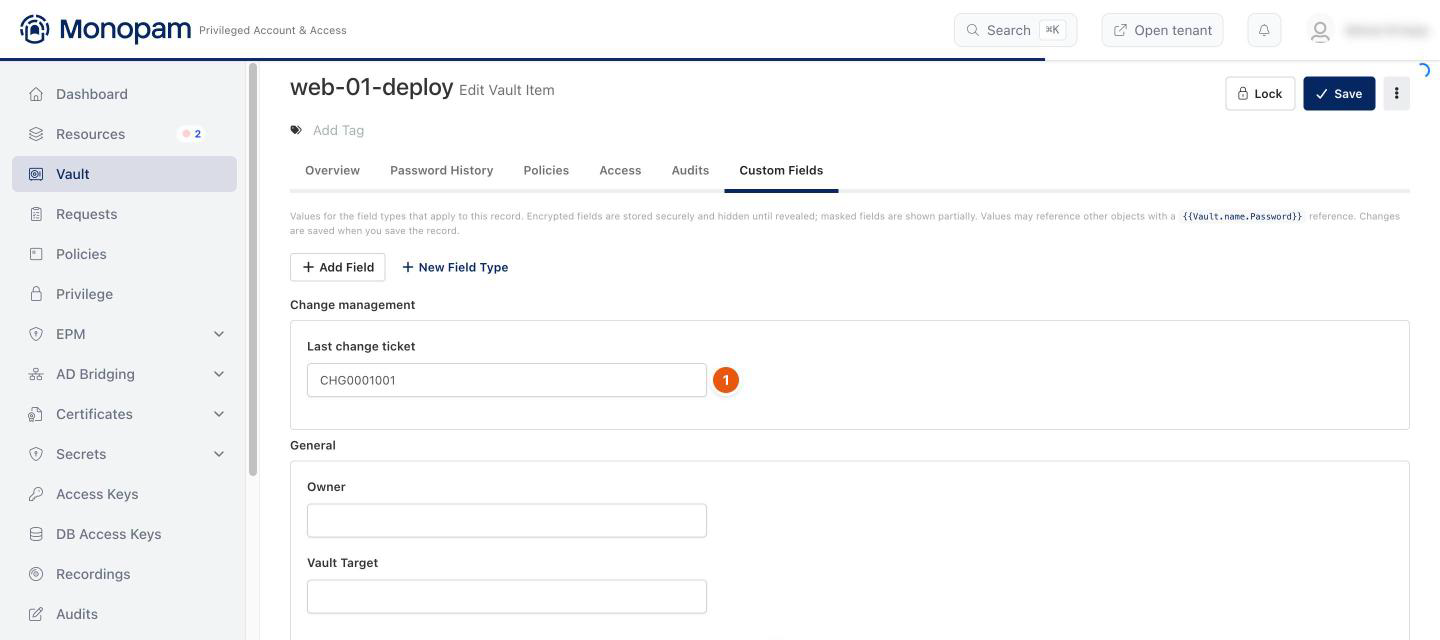Open the user profile avatar

[x=1320, y=31]
